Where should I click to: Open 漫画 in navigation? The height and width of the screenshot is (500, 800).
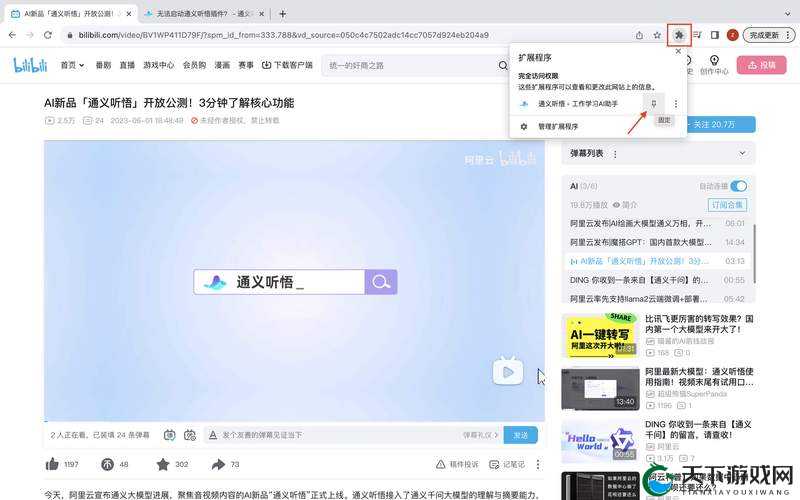(222, 65)
